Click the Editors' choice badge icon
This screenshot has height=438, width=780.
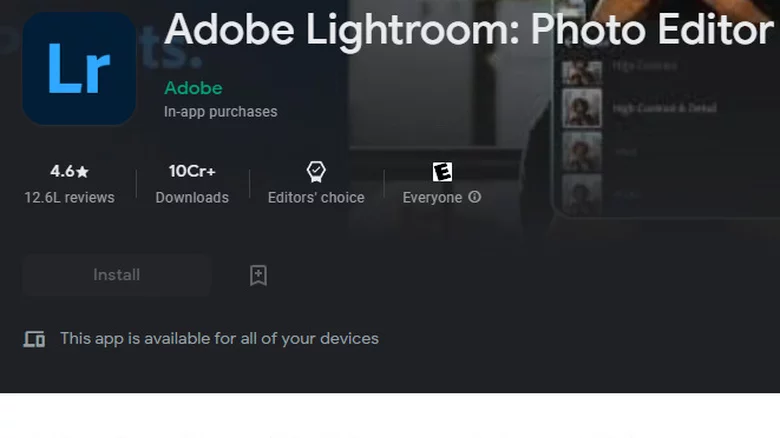(x=316, y=171)
